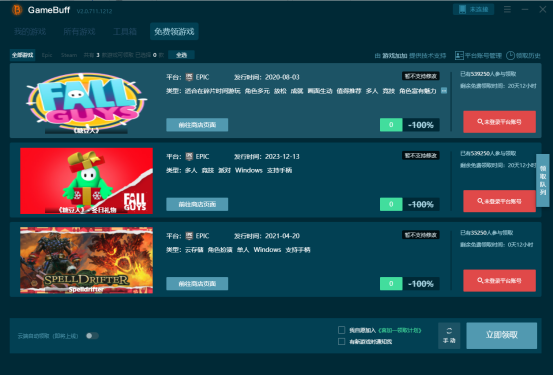Expand the 领取队列 side panel

point(543,180)
